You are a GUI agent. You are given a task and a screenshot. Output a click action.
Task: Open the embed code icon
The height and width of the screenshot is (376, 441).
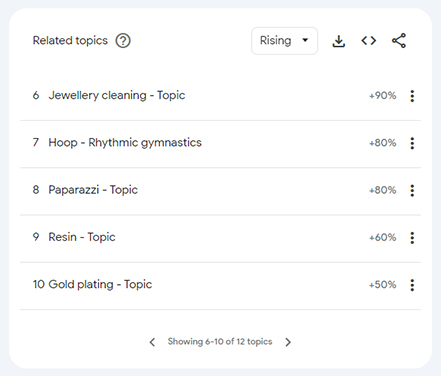click(x=369, y=41)
